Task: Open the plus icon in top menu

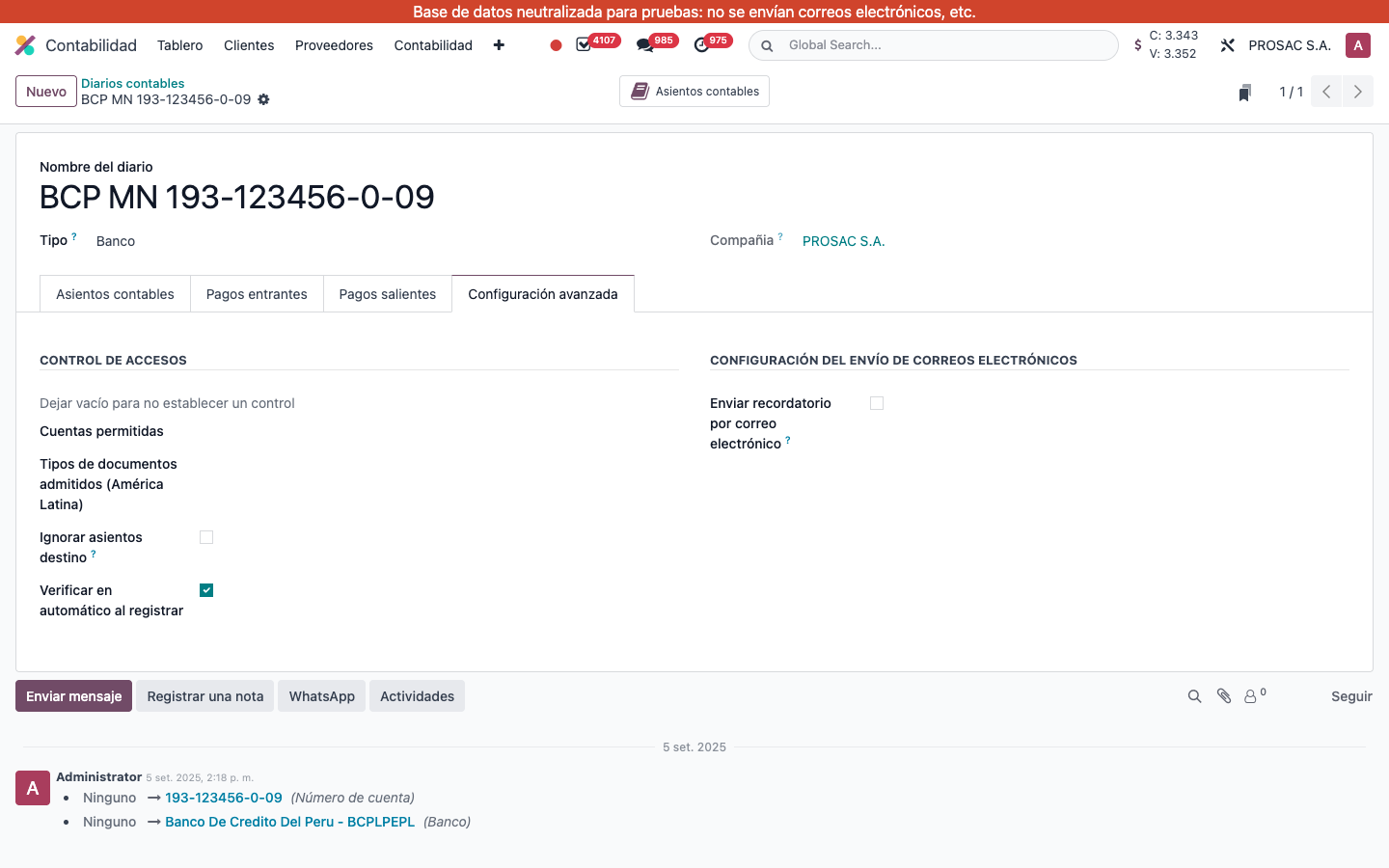Action: (x=499, y=45)
